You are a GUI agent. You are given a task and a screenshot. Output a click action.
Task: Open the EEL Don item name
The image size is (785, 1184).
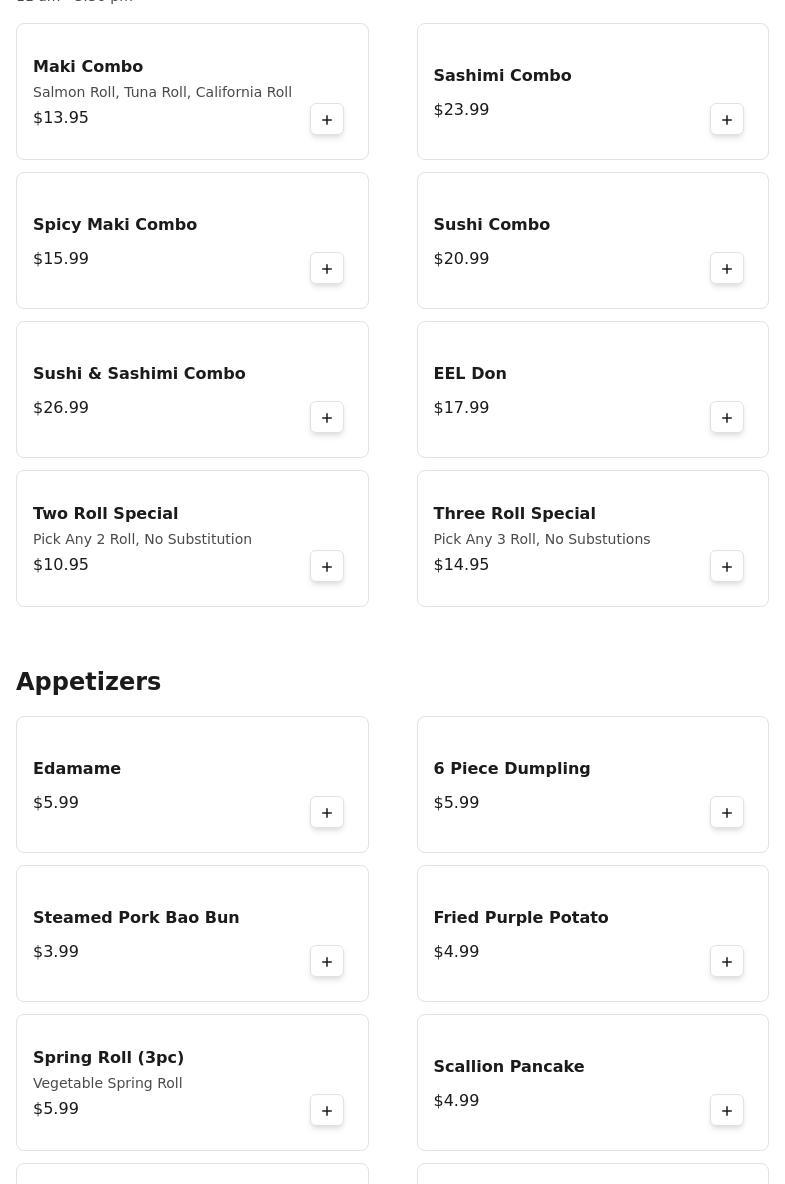(470, 373)
